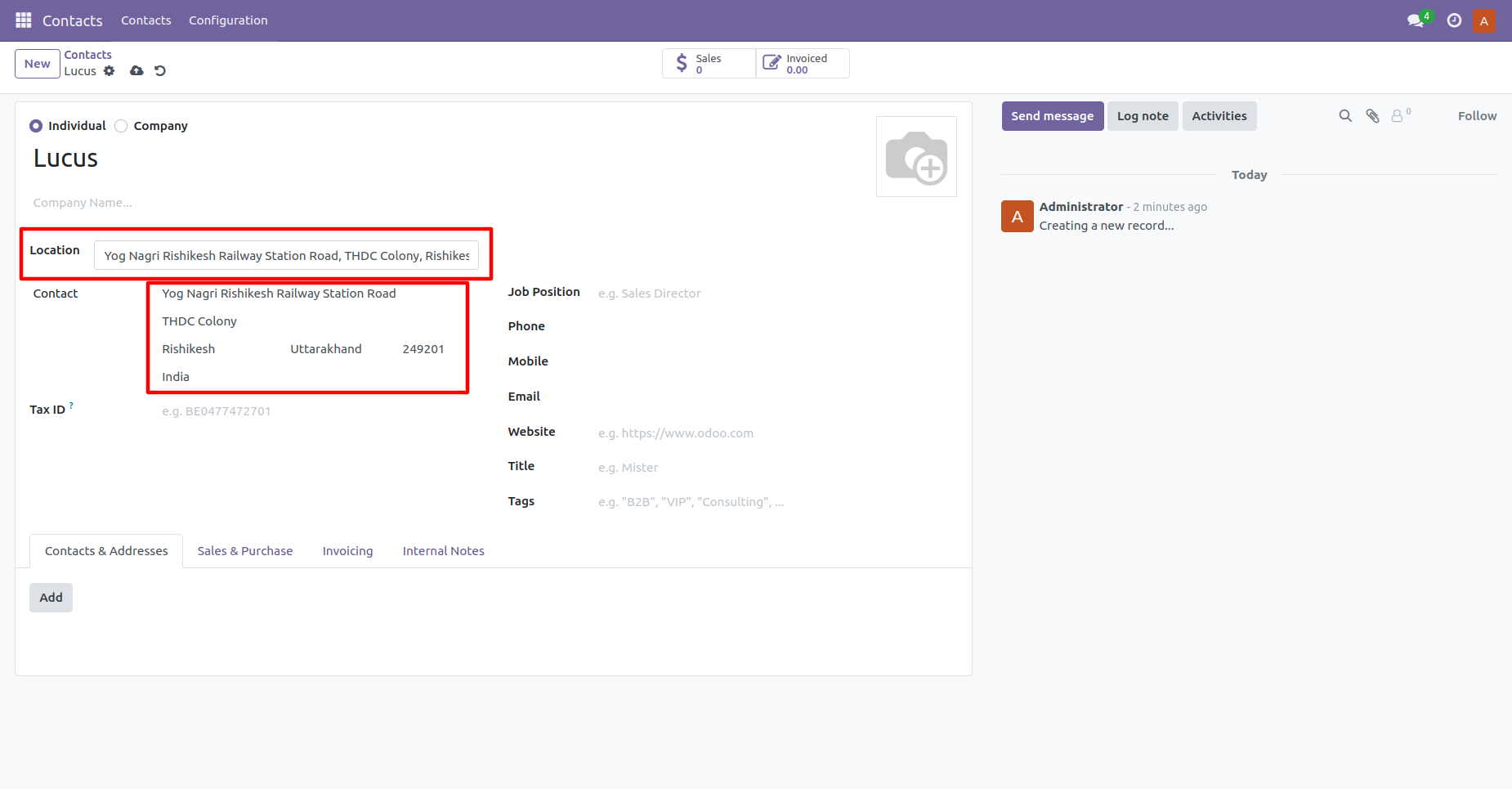Viewport: 1512px width, 789px height.
Task: Open the conversations icon showing 4 messages
Action: click(x=1415, y=20)
